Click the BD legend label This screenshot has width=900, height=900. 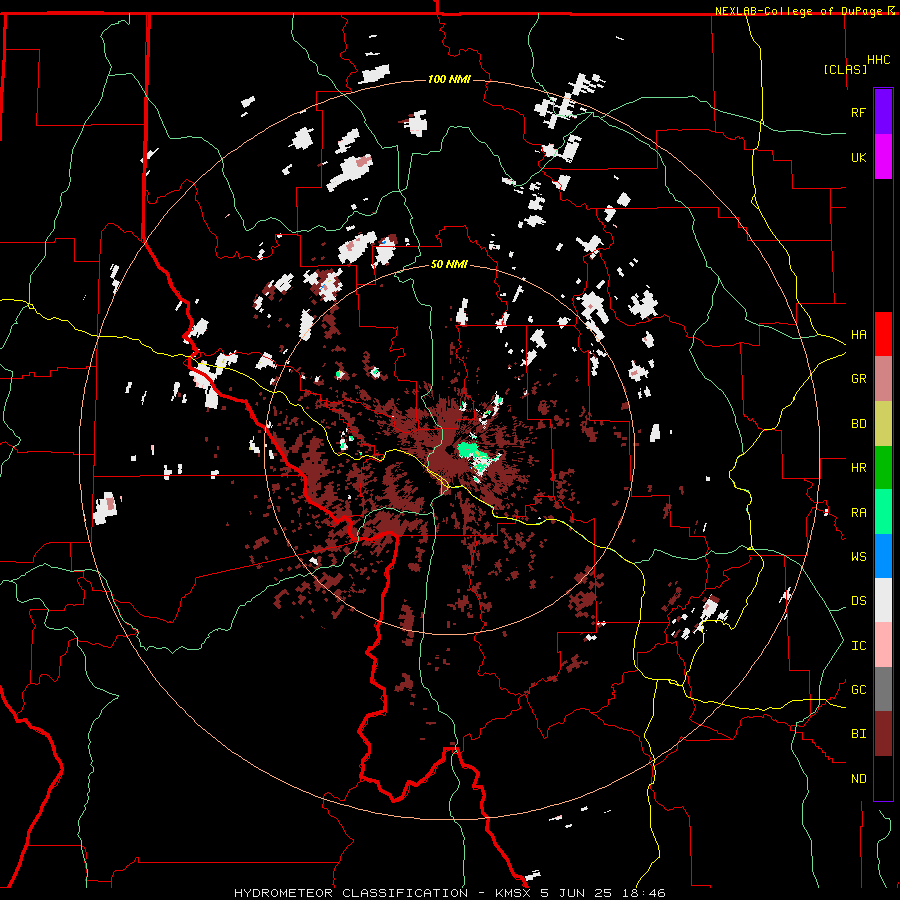point(858,424)
